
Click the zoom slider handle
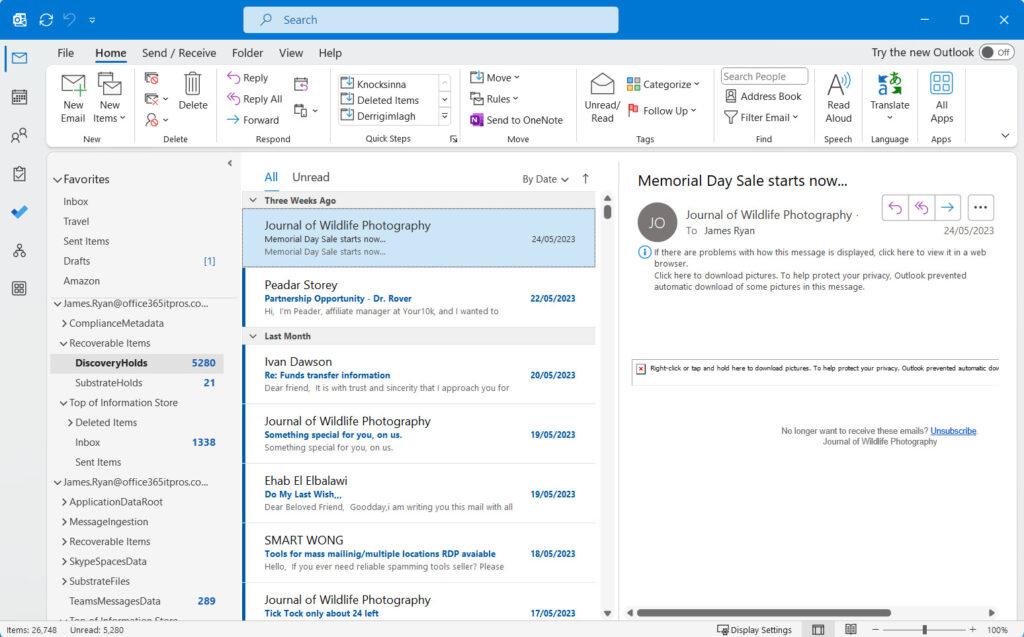click(924, 630)
